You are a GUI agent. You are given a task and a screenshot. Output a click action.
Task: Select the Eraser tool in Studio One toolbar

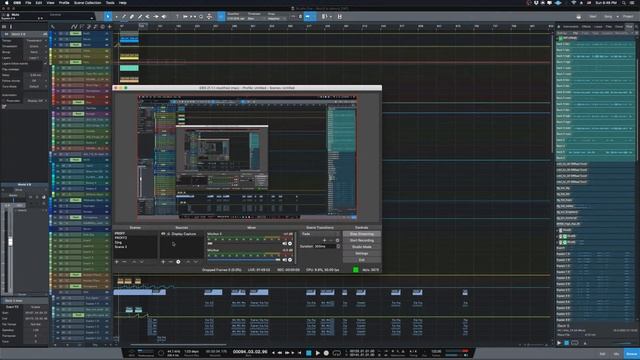tap(132, 17)
